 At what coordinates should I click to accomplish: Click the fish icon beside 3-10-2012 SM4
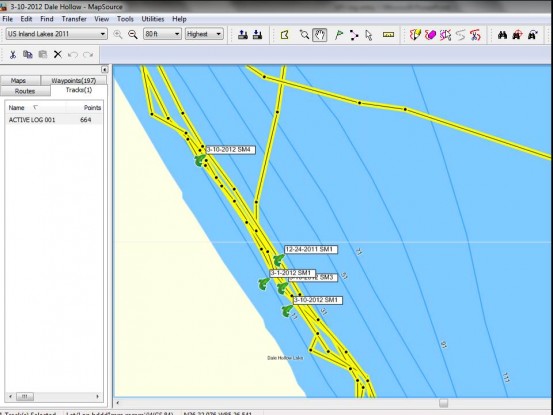[200, 160]
